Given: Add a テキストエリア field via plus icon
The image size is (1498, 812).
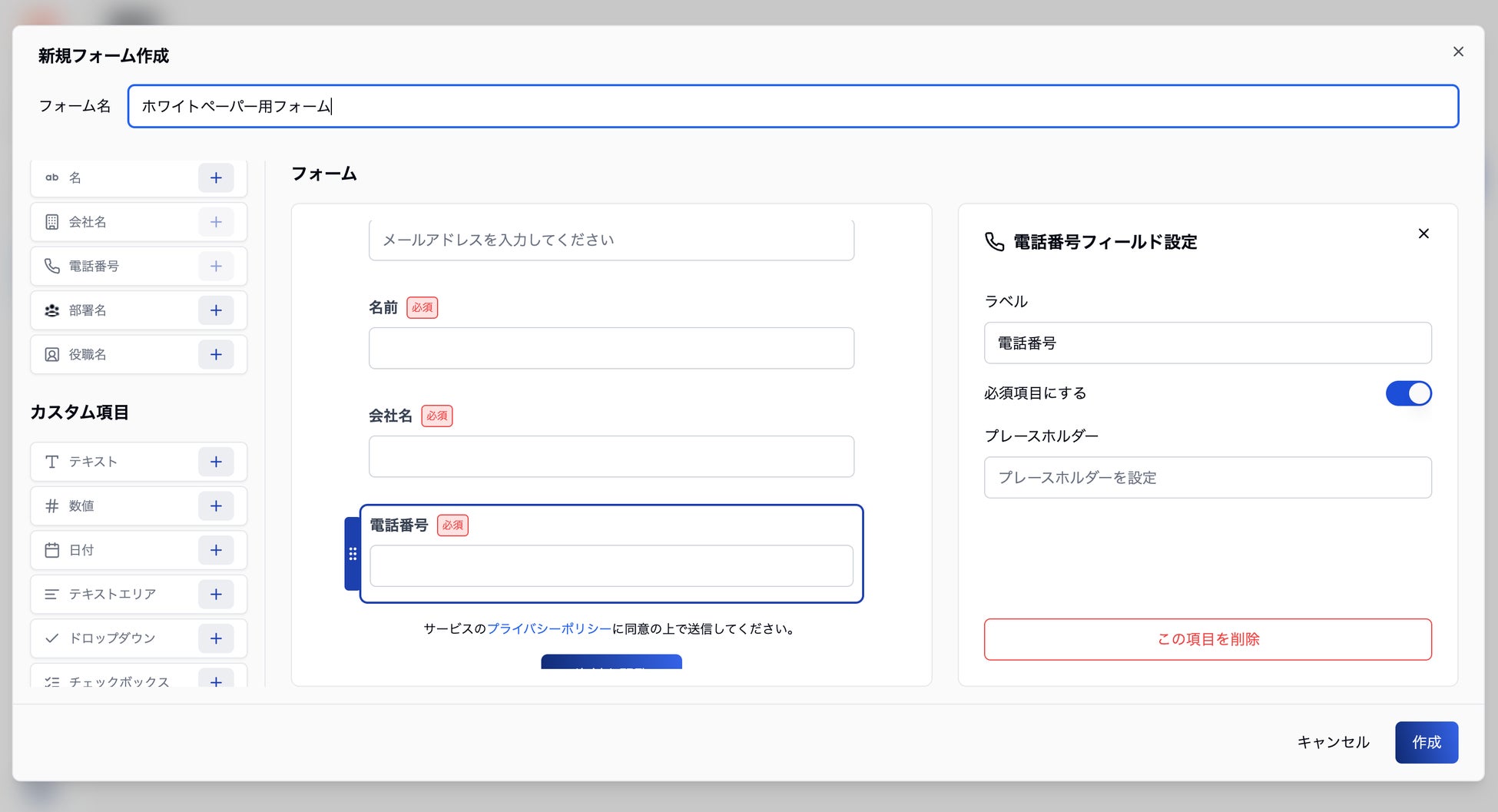Looking at the screenshot, I should click(216, 595).
